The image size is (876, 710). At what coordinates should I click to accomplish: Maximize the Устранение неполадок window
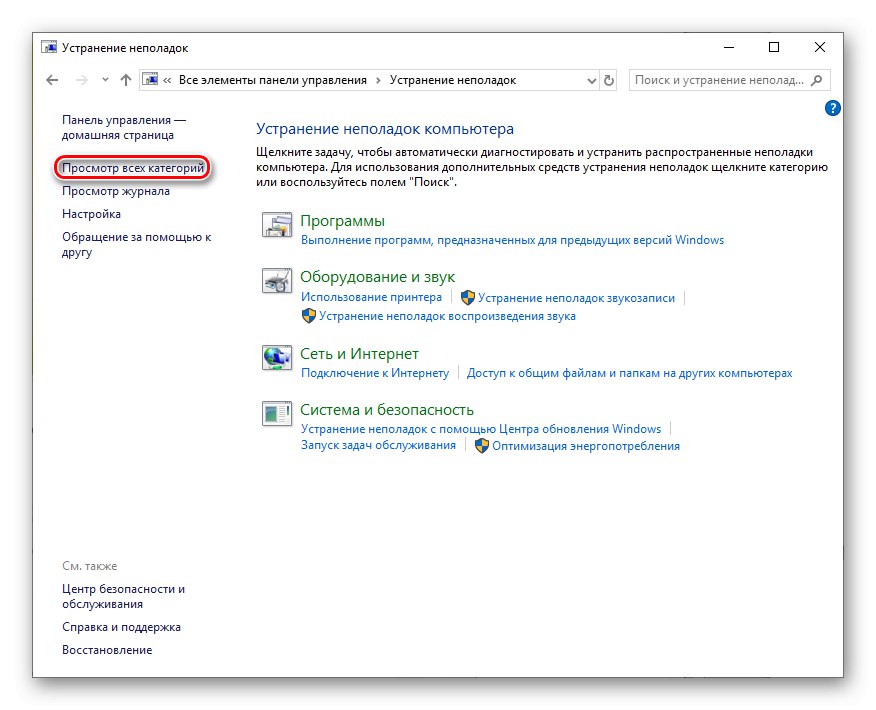[x=774, y=47]
